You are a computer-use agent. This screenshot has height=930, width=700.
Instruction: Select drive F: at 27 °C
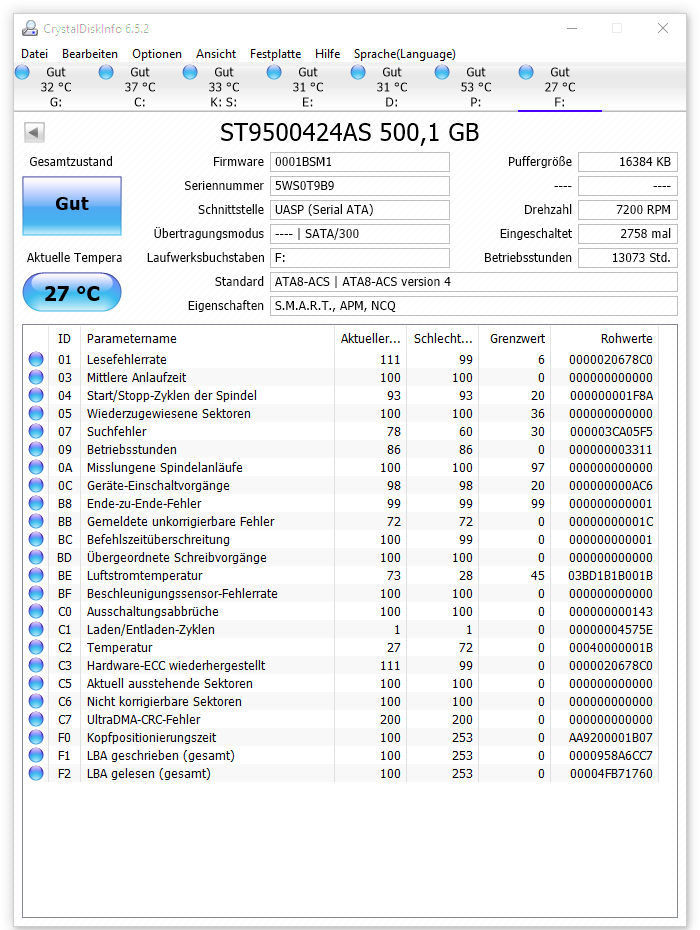click(559, 87)
